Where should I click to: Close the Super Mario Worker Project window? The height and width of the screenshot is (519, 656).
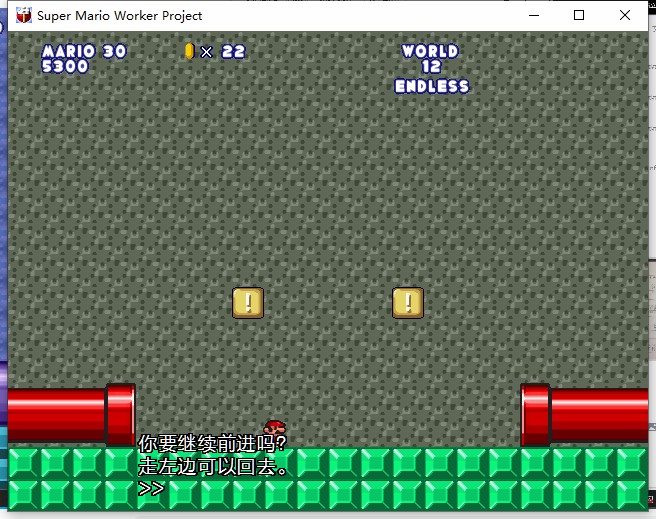[x=625, y=15]
